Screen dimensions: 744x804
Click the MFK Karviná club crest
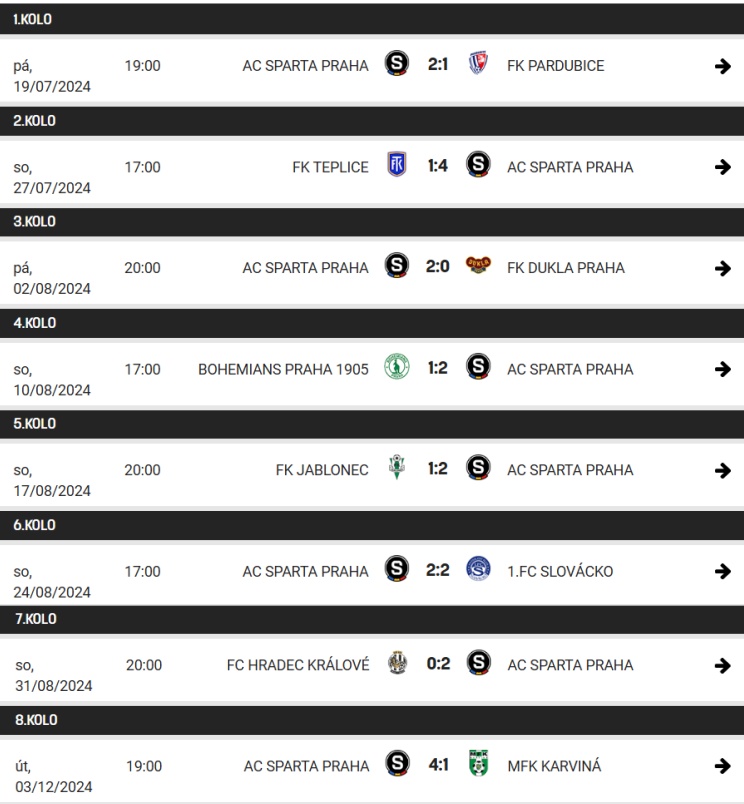pos(478,765)
